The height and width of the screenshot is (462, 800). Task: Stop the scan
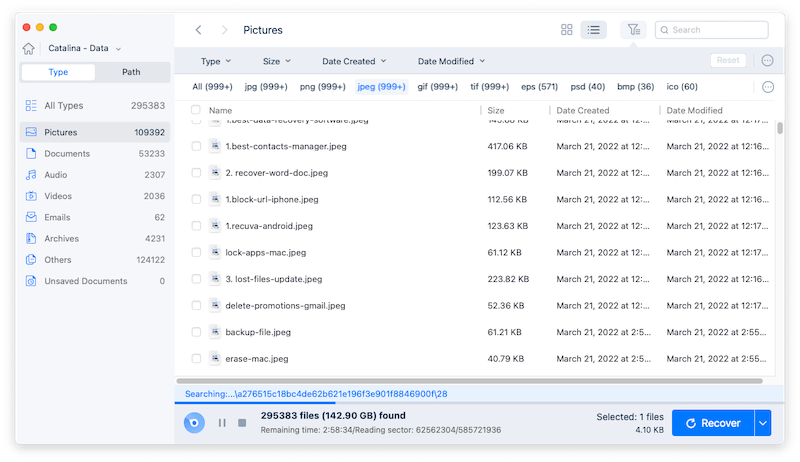pyautogui.click(x=242, y=423)
